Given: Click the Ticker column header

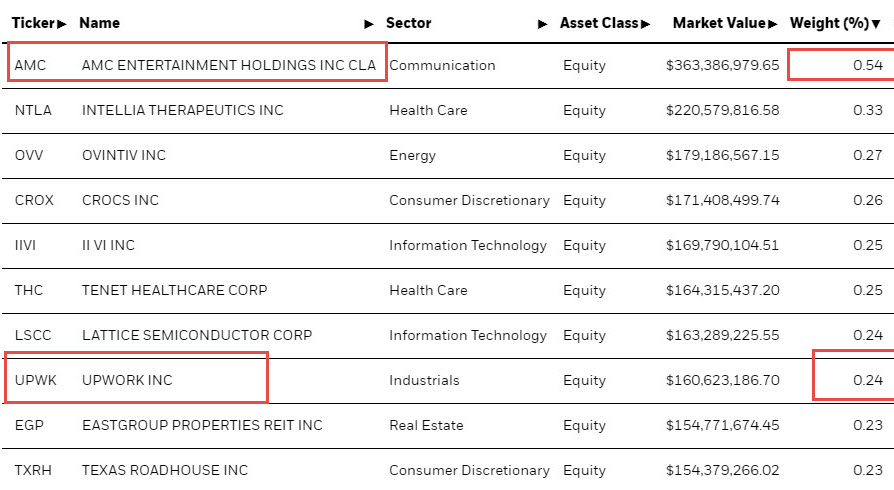Looking at the screenshot, I should click(33, 23).
